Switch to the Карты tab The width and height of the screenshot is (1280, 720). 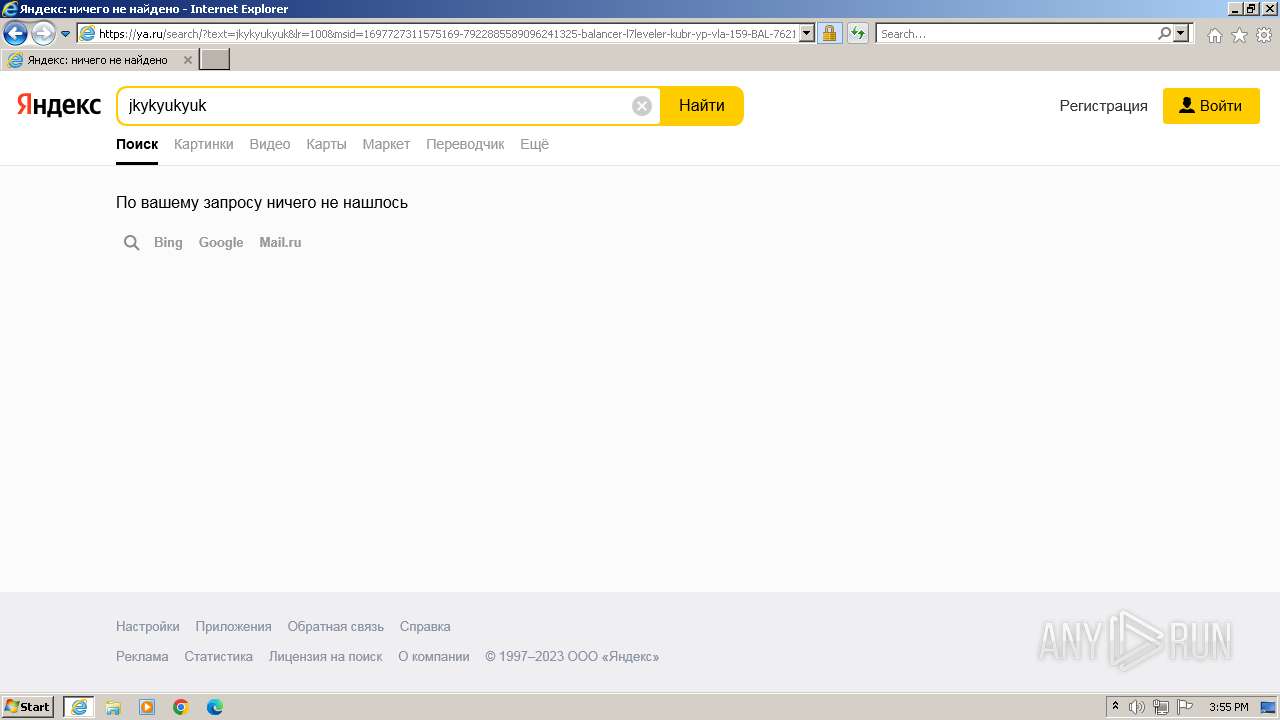326,144
